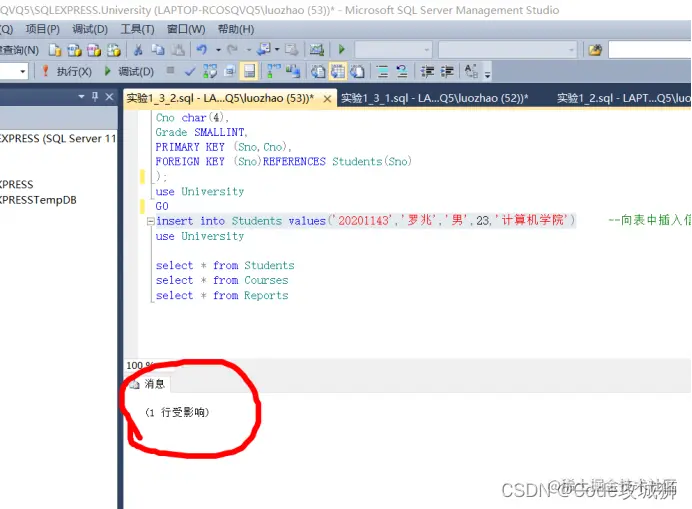Click the Undo arrow icon
The height and width of the screenshot is (509, 692).
202,49
